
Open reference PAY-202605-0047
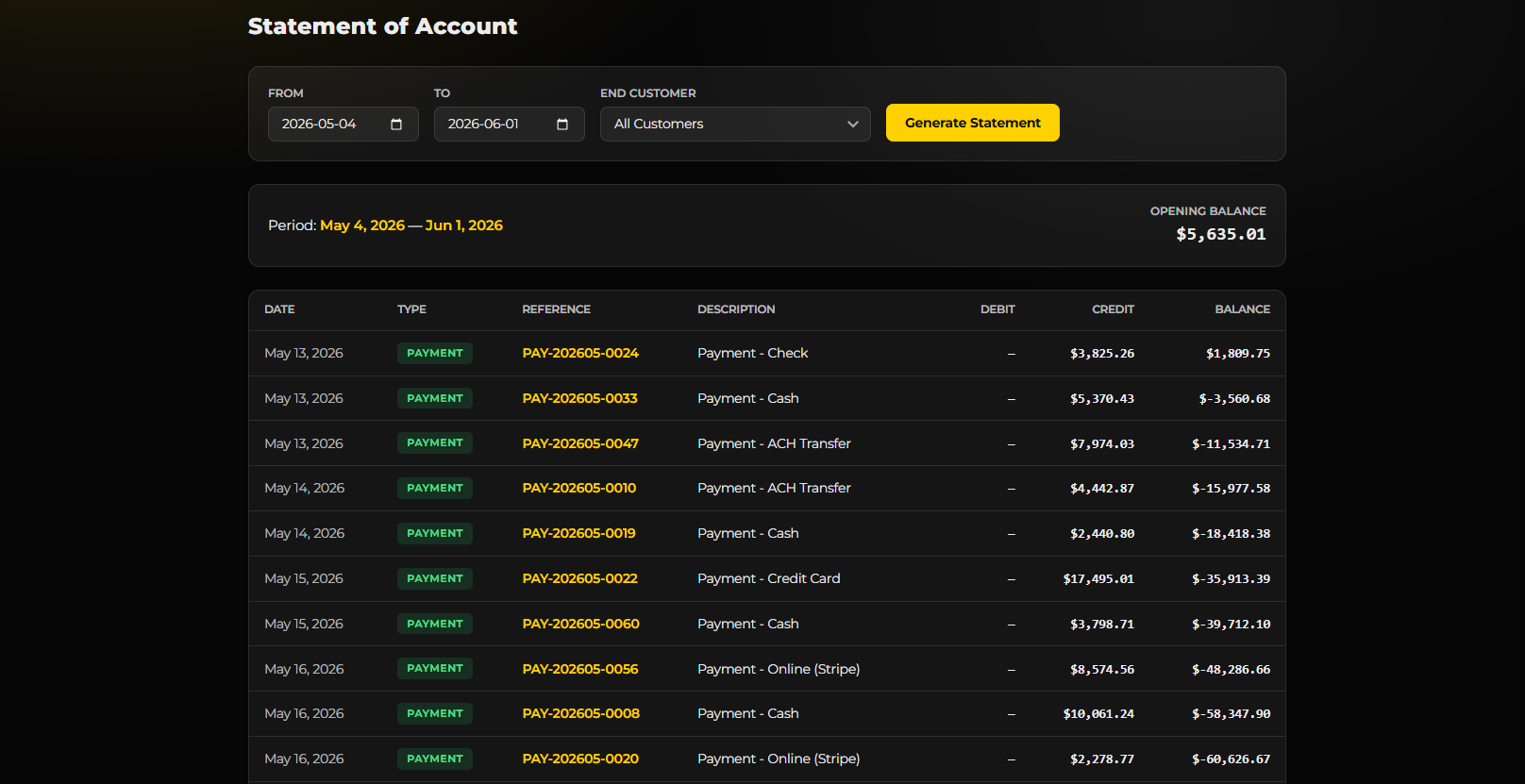[580, 443]
